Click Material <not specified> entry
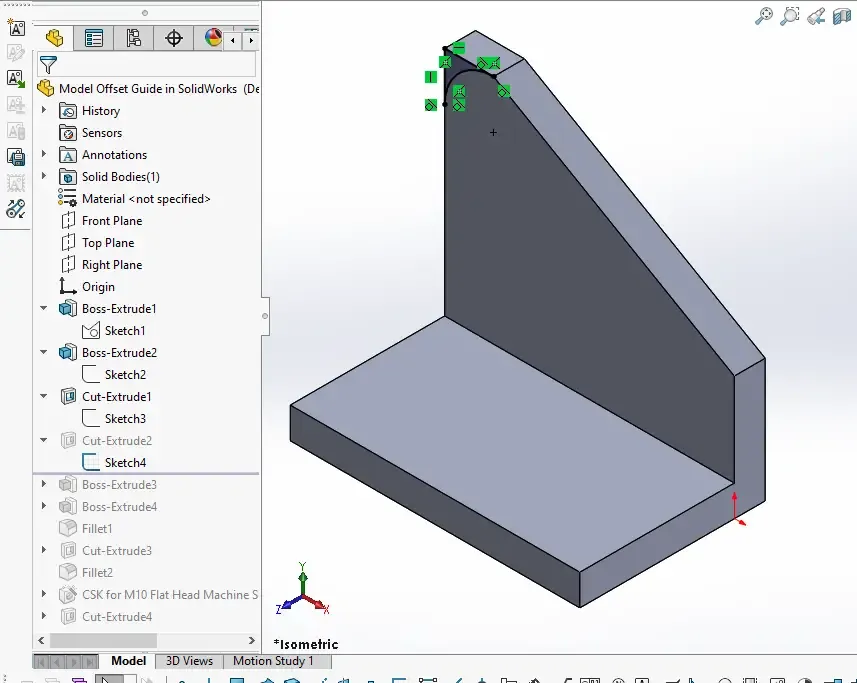Screen dimensions: 857x683 [145, 199]
